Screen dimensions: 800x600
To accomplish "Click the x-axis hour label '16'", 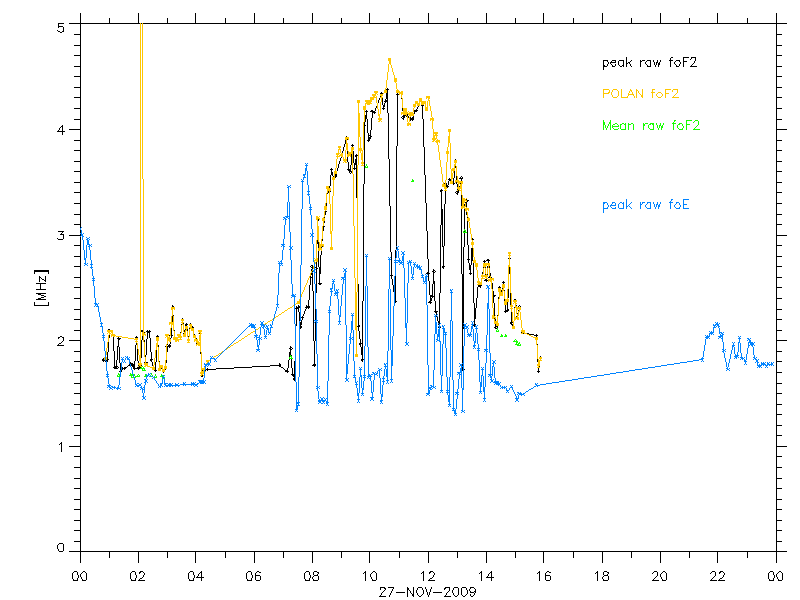I will click(543, 577).
